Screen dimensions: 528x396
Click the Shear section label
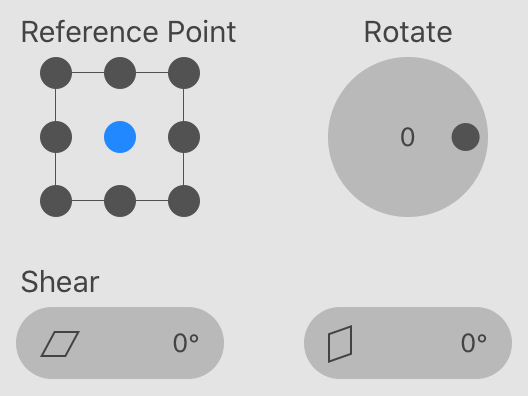point(60,282)
